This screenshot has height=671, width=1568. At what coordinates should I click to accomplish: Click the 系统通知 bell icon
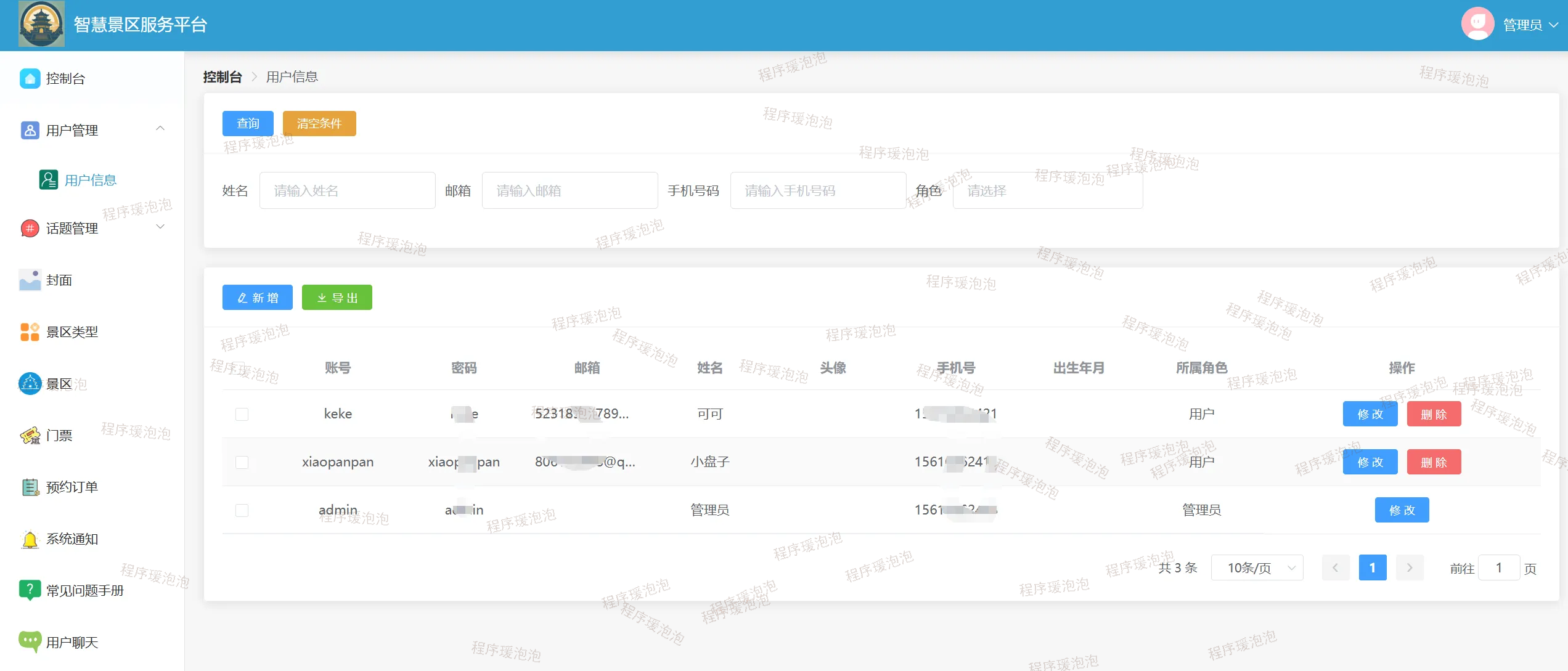click(x=30, y=539)
